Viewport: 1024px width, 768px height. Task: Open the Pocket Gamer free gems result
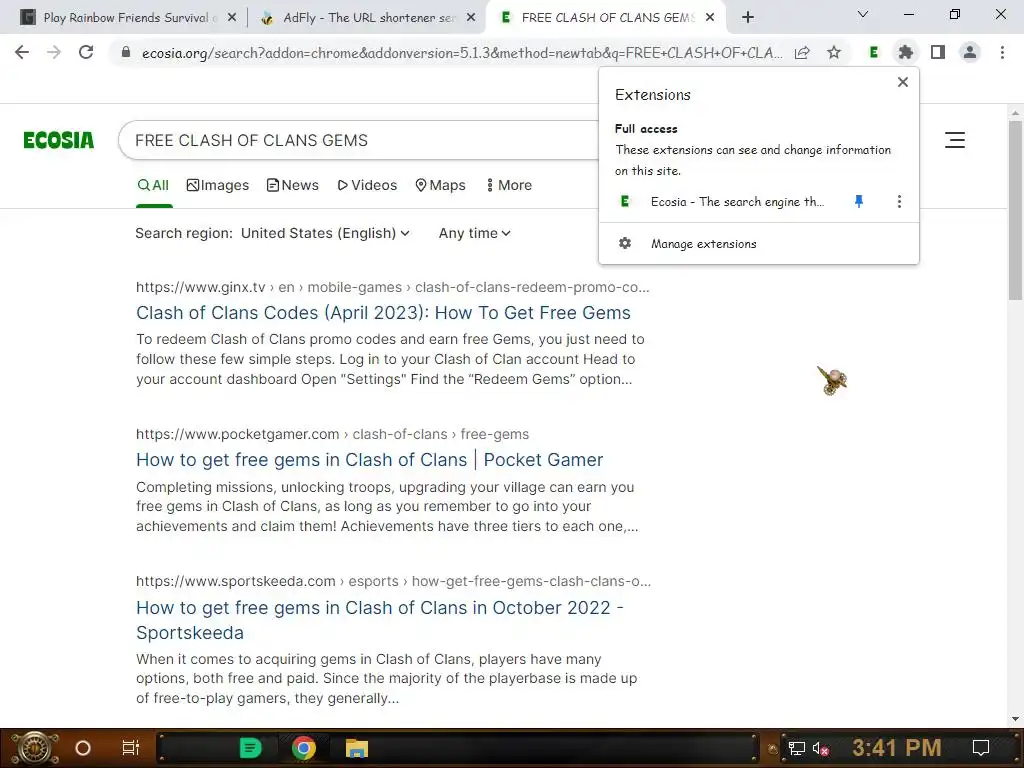(370, 460)
